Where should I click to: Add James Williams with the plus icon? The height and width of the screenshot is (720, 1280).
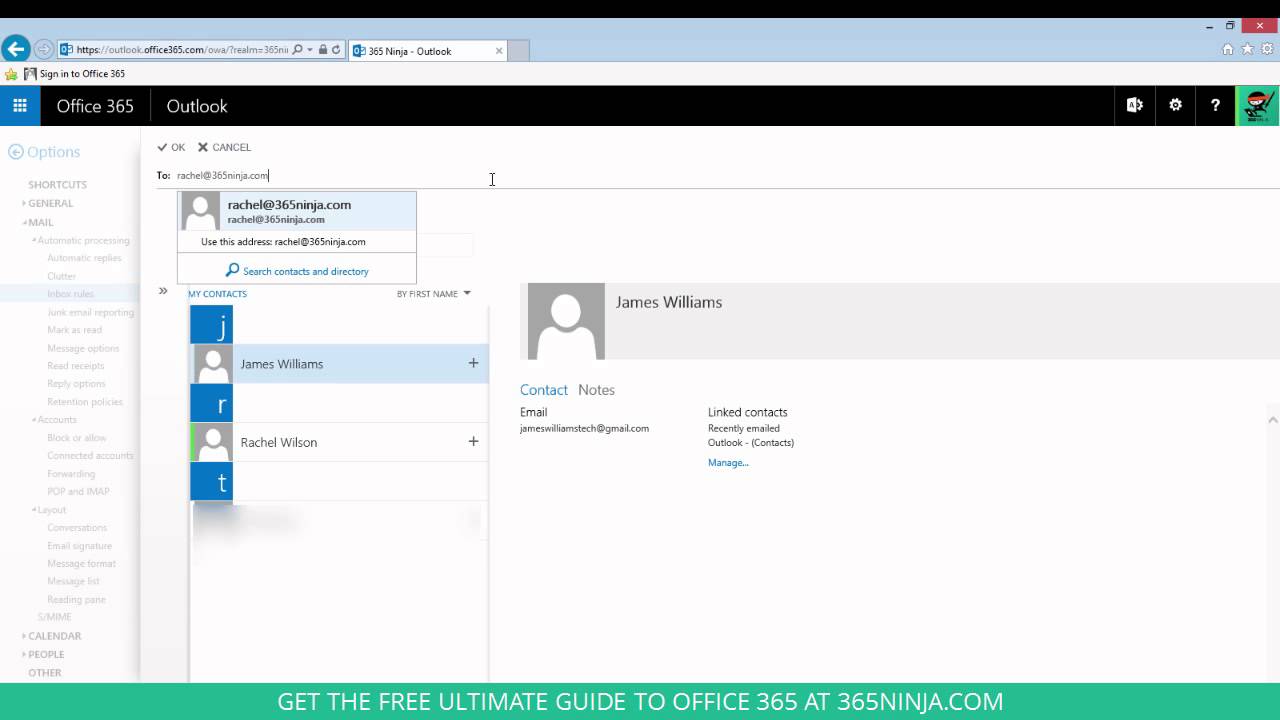[x=473, y=363]
